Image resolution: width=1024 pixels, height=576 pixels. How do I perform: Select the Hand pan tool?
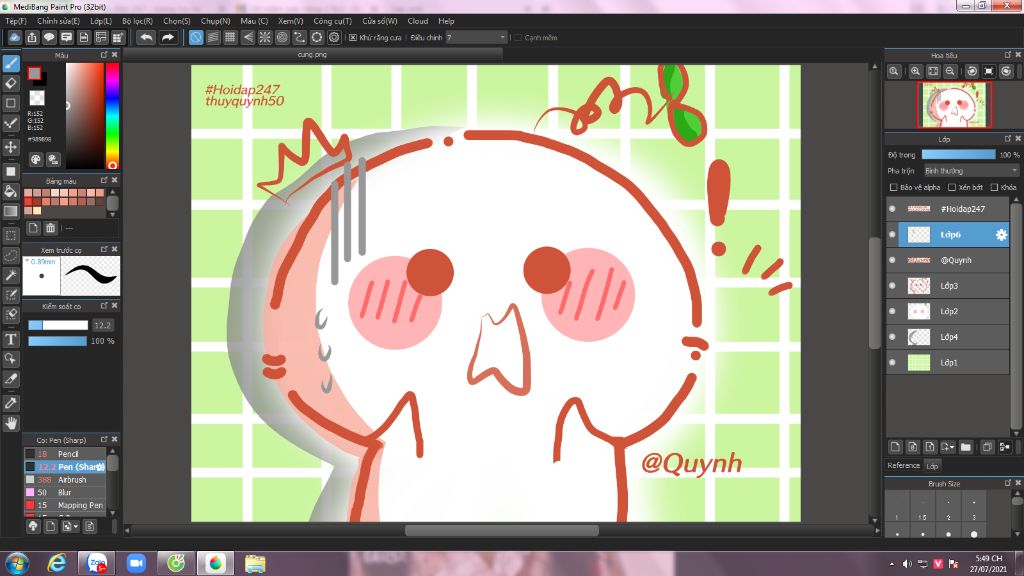pyautogui.click(x=11, y=423)
